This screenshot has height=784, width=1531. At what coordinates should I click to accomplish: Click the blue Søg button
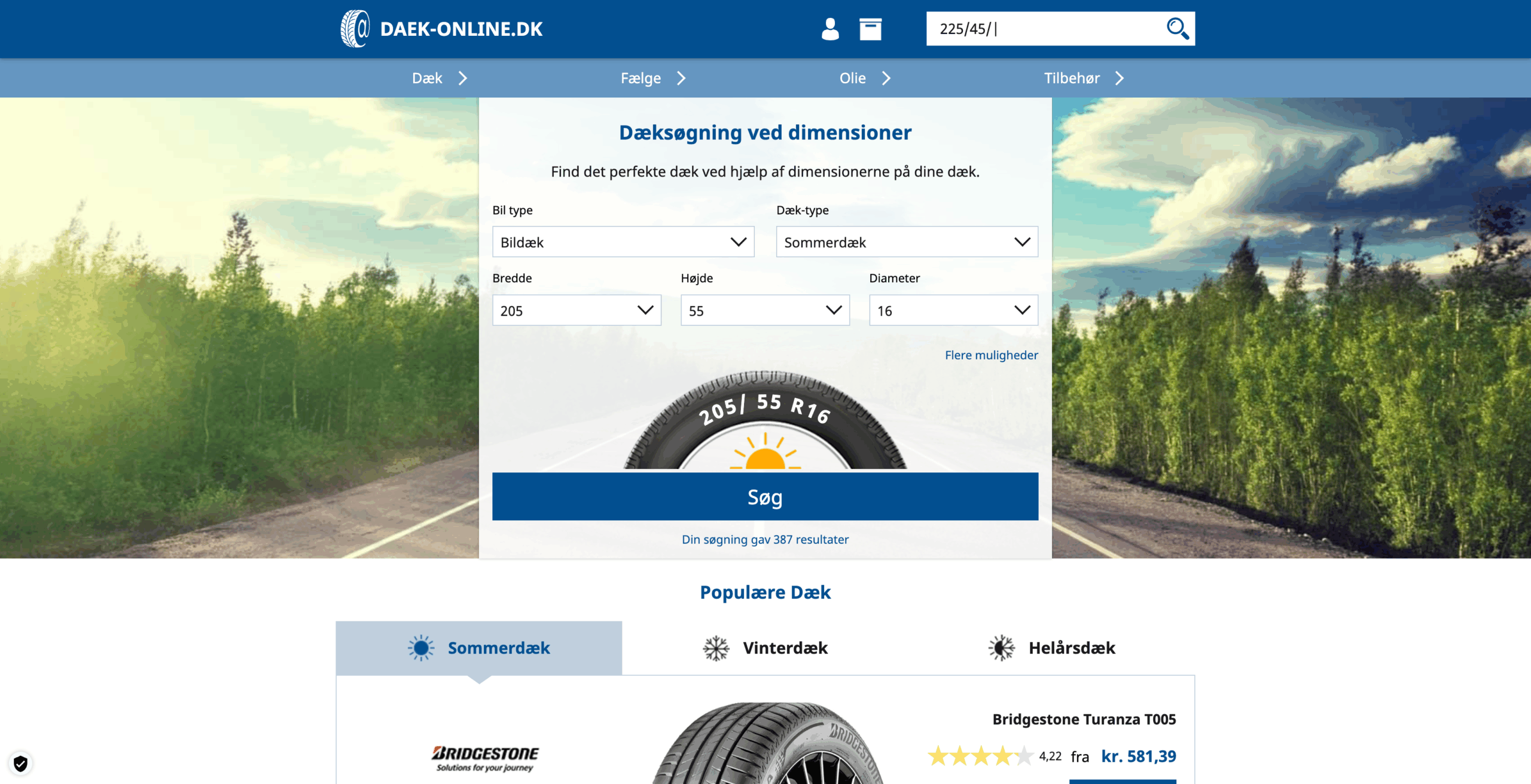click(x=765, y=496)
